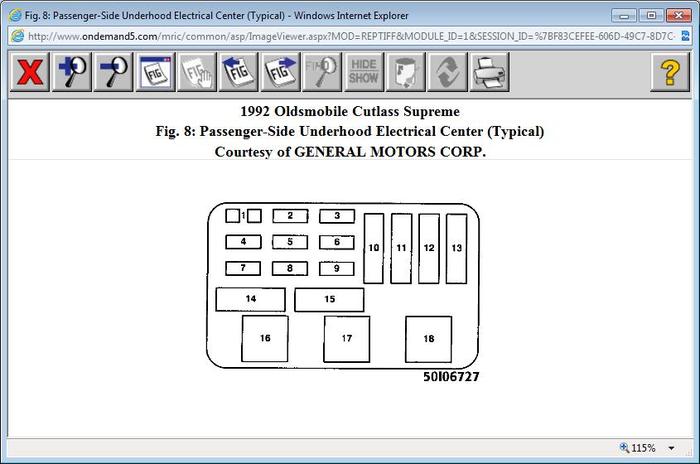Click the address bar URL field
700x464 pixels.
point(350,36)
